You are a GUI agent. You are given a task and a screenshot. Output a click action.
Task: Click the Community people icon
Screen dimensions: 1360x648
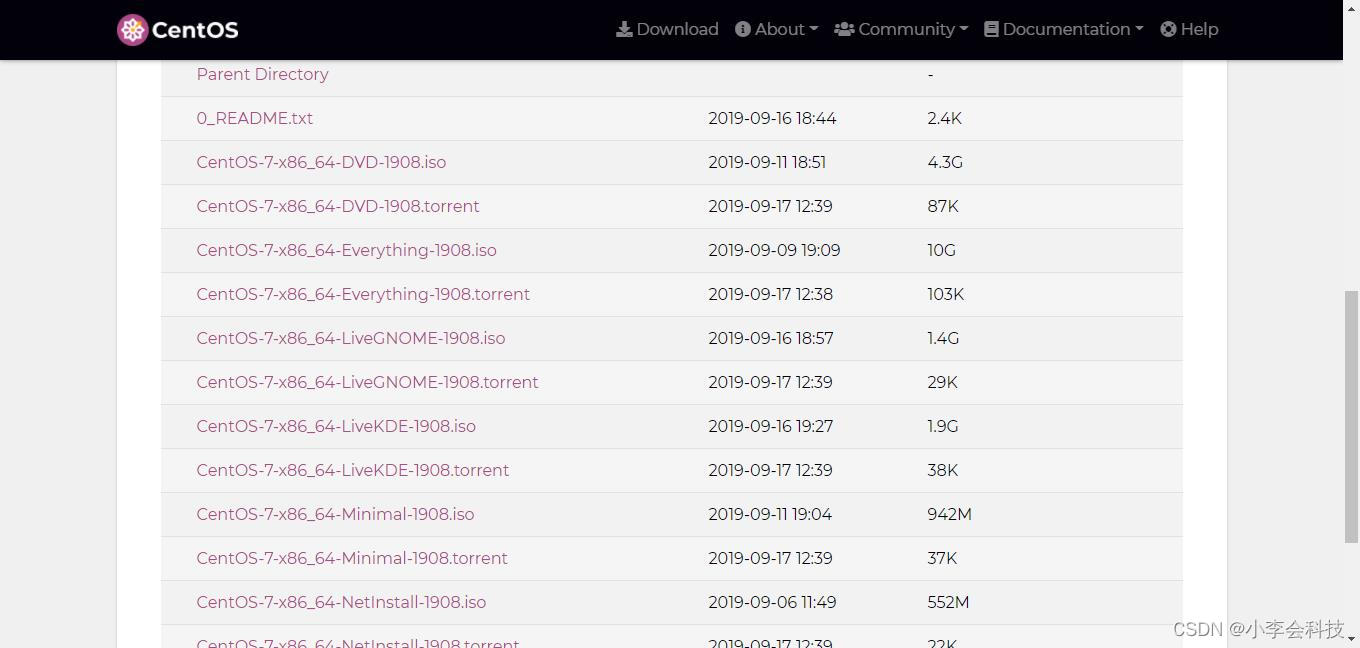pos(844,29)
